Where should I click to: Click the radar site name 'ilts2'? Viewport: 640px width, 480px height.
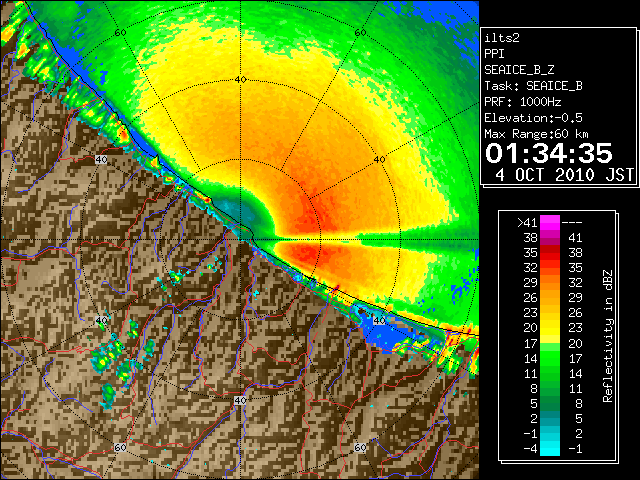[x=502, y=38]
